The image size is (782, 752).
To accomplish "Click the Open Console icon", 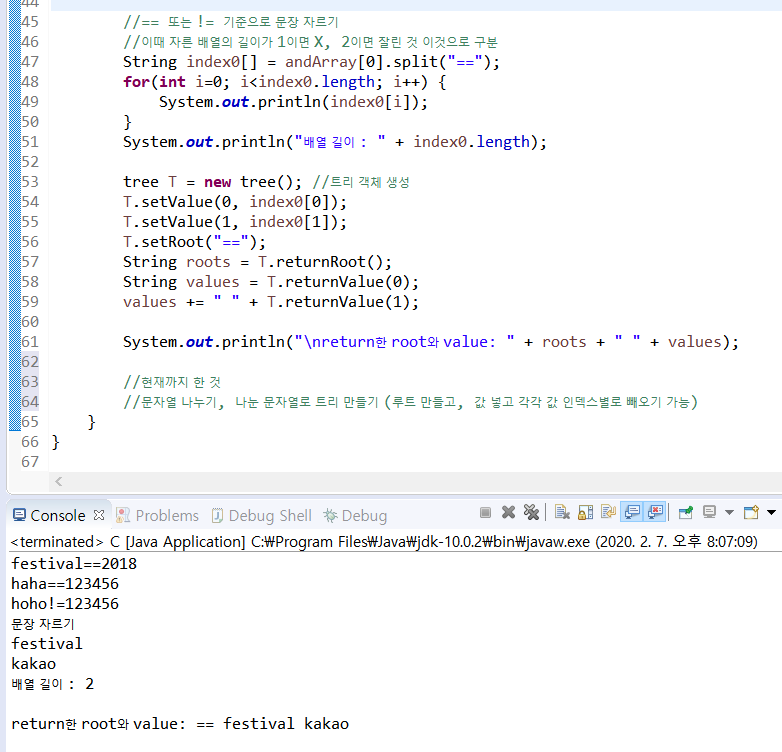I will pyautogui.click(x=751, y=513).
